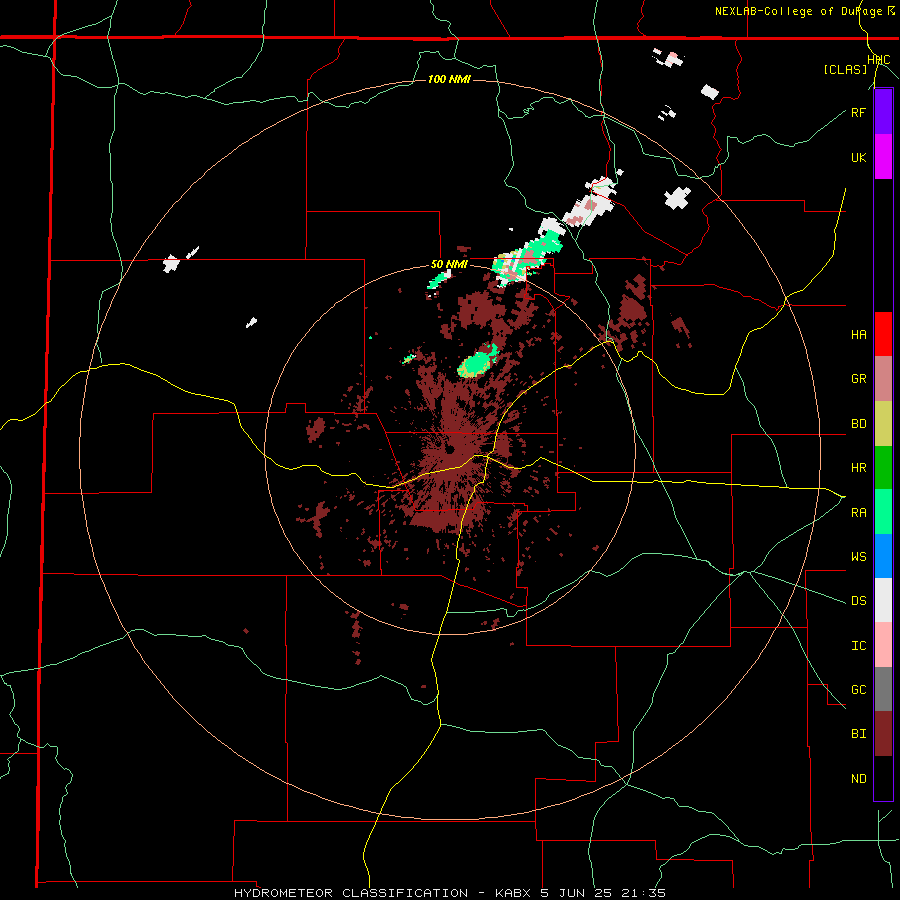Click the DS legend label
Viewport: 900px width, 900px height.
858,601
